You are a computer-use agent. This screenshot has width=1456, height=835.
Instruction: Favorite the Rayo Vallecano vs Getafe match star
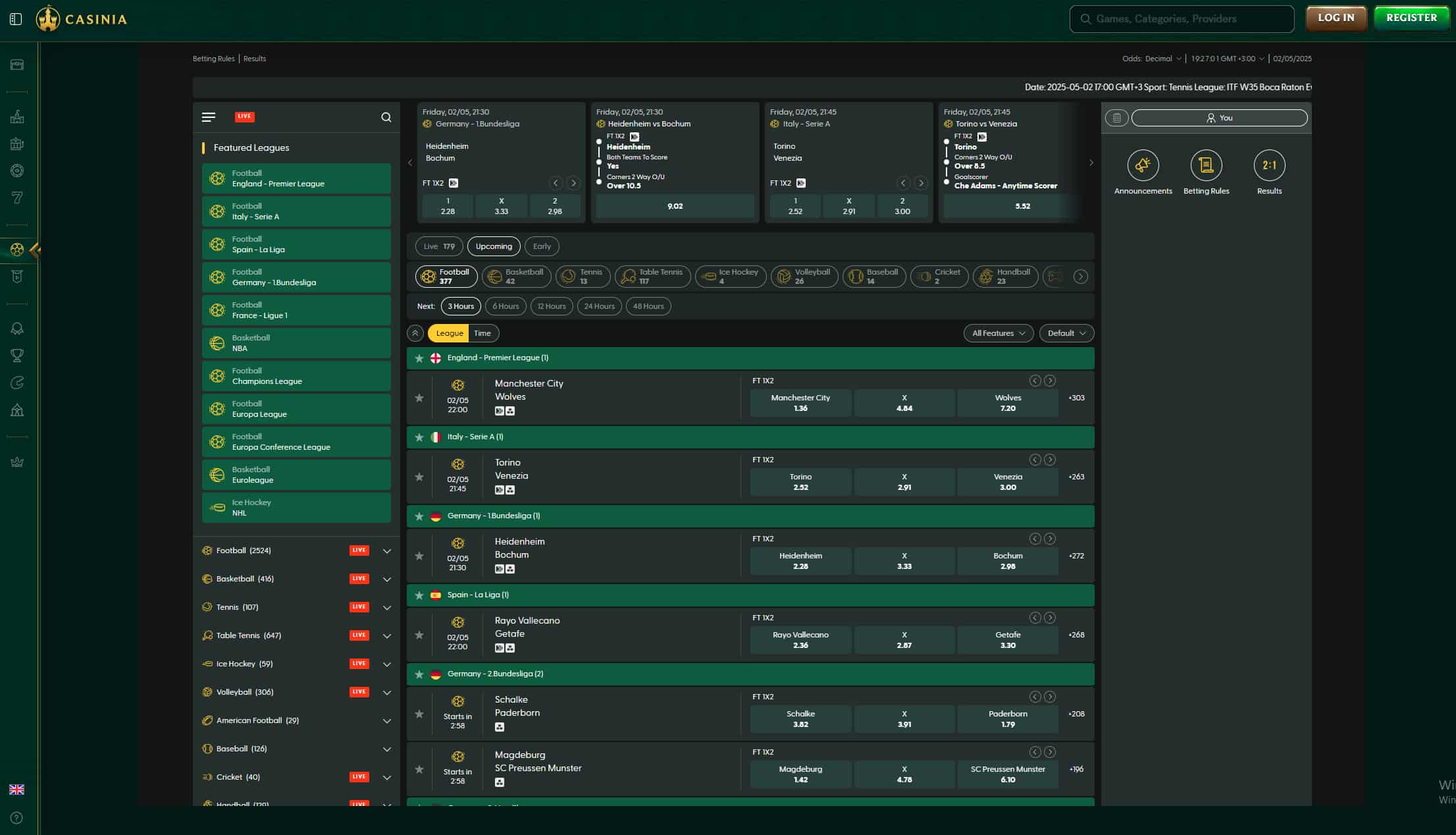point(419,635)
